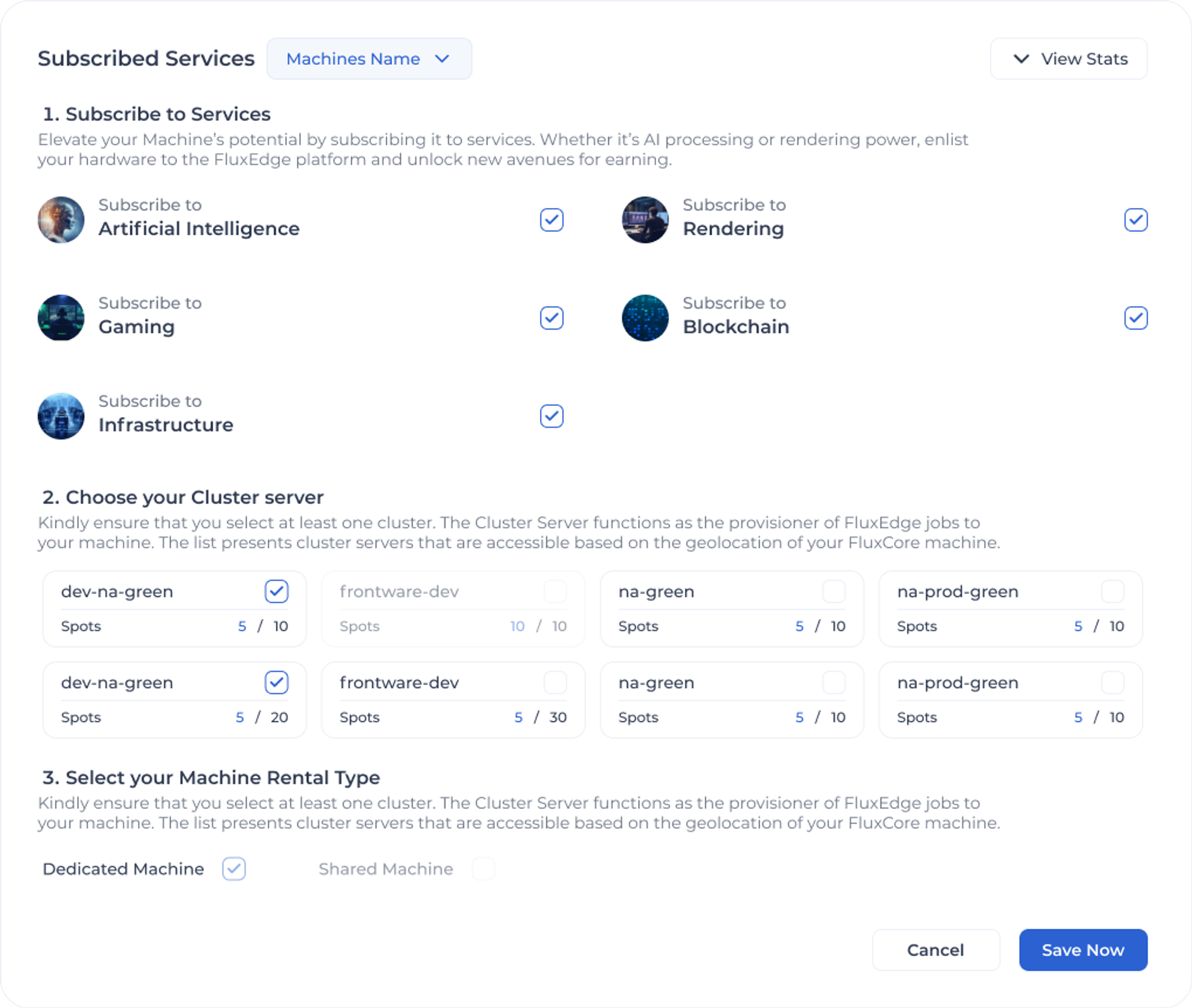Enable the Shared Machine option

483,869
